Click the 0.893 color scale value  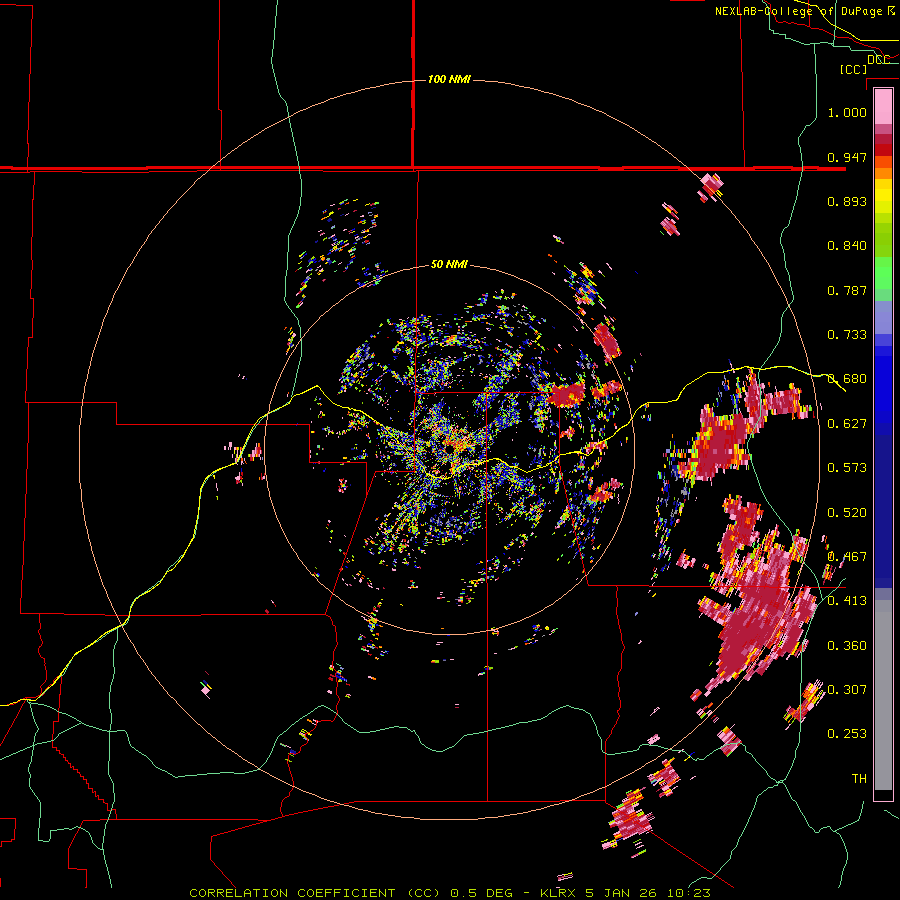click(x=847, y=201)
